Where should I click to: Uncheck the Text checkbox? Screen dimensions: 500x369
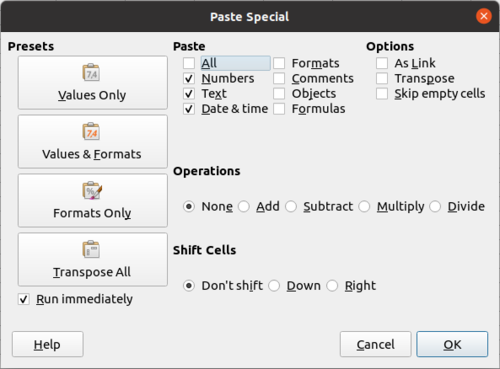click(189, 94)
